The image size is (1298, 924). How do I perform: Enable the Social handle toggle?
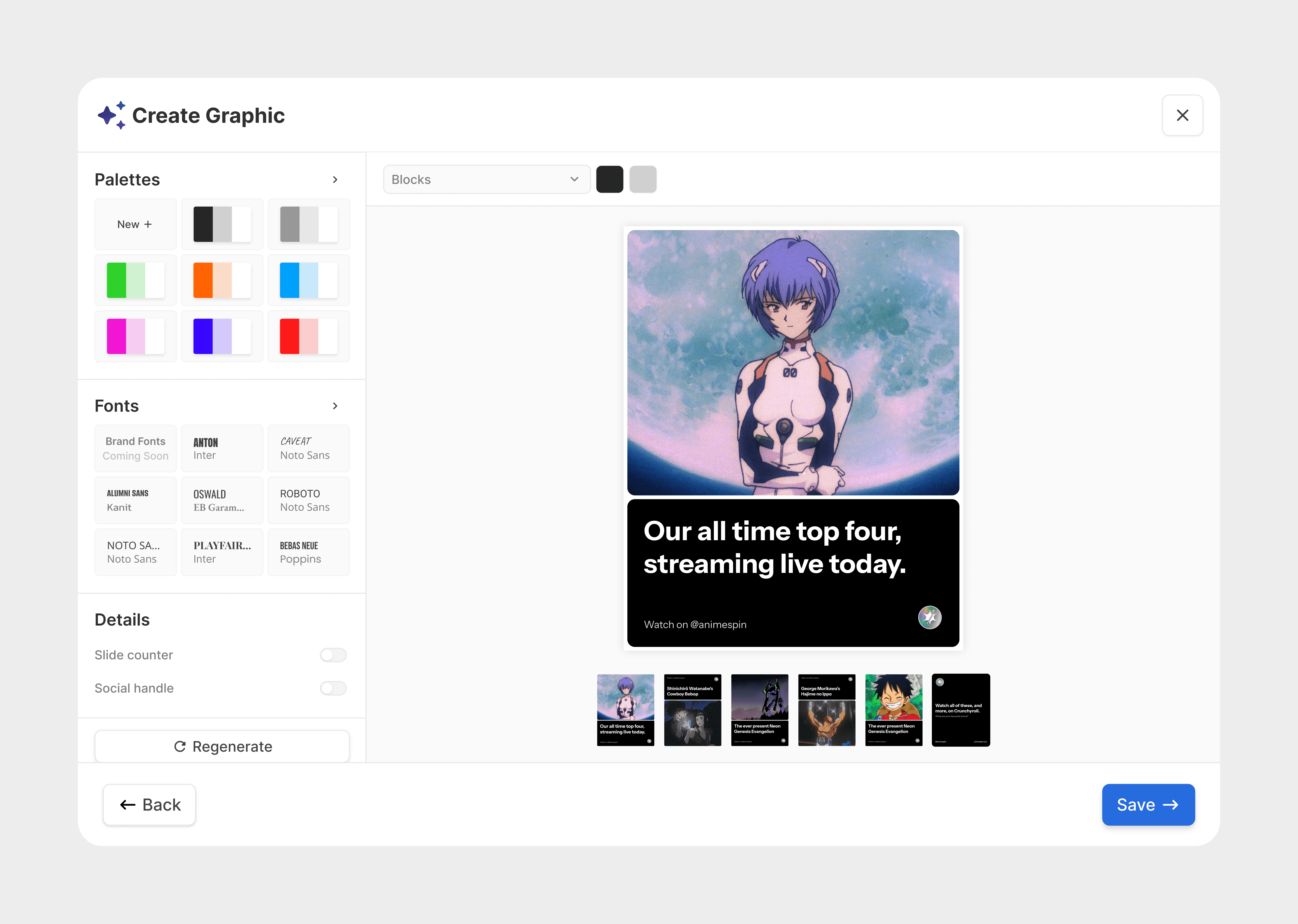pyautogui.click(x=333, y=689)
